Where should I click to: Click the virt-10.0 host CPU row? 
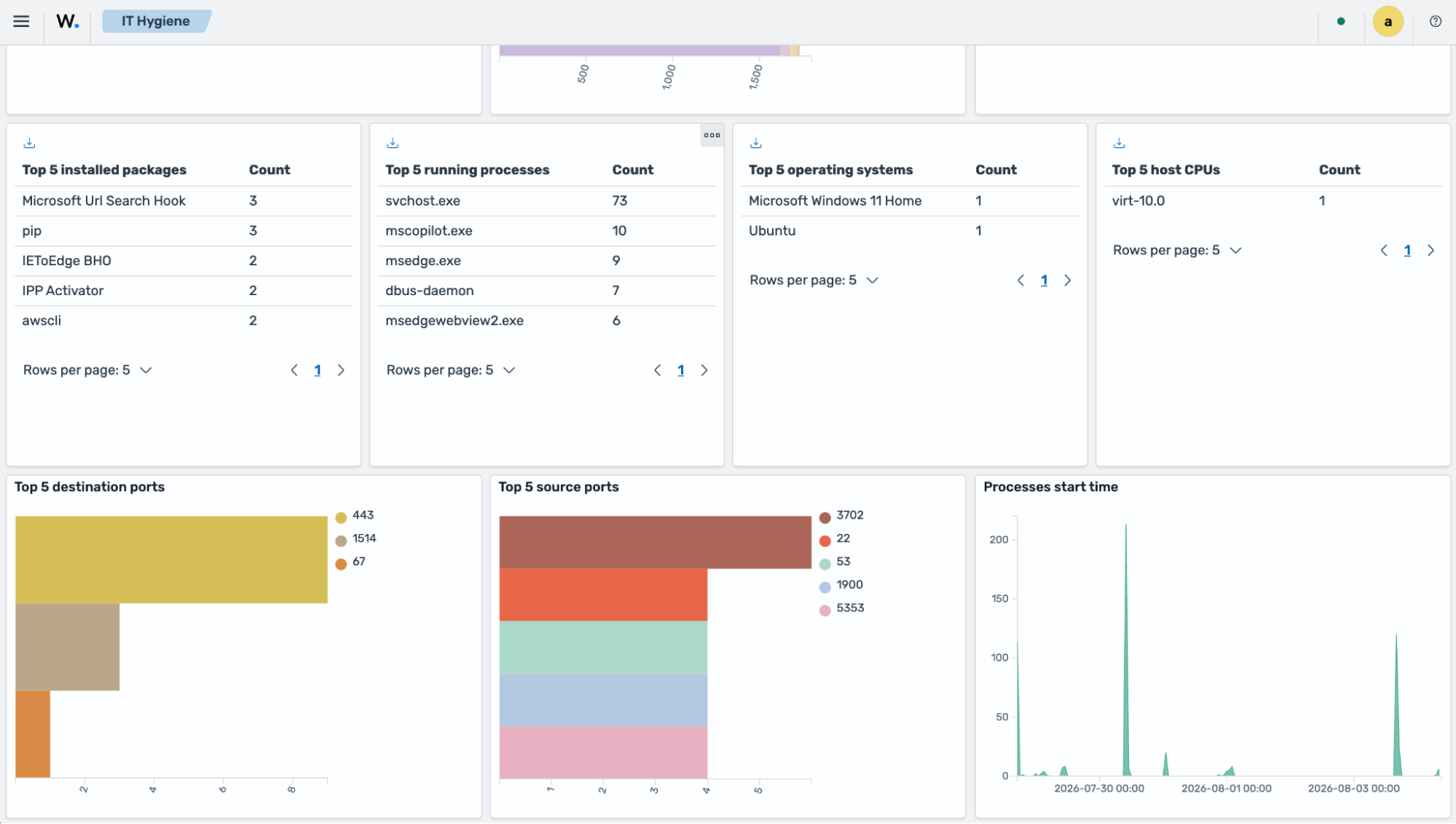pyautogui.click(x=1273, y=201)
